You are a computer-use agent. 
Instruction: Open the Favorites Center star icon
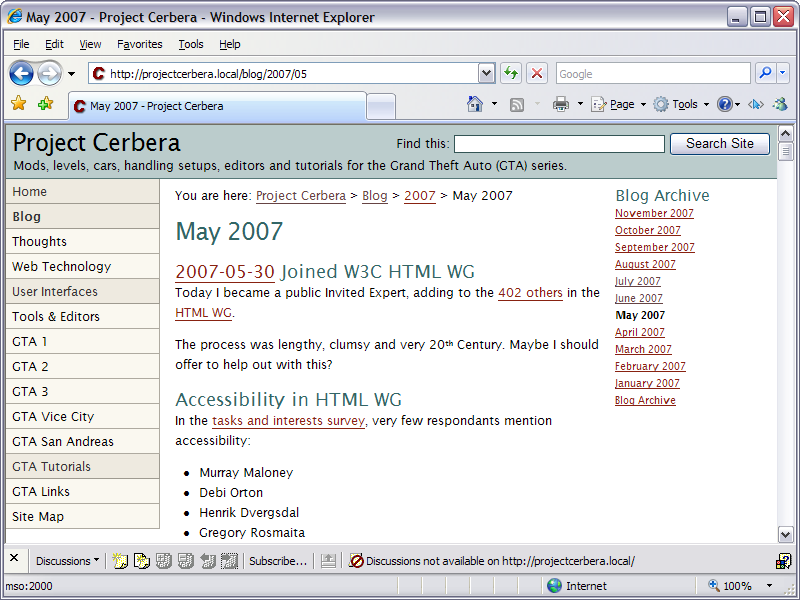(18, 104)
